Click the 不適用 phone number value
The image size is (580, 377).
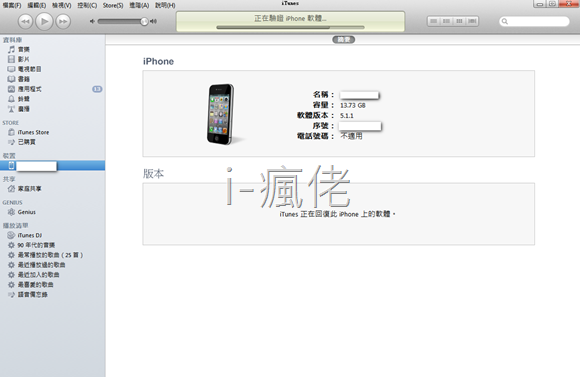351,136
